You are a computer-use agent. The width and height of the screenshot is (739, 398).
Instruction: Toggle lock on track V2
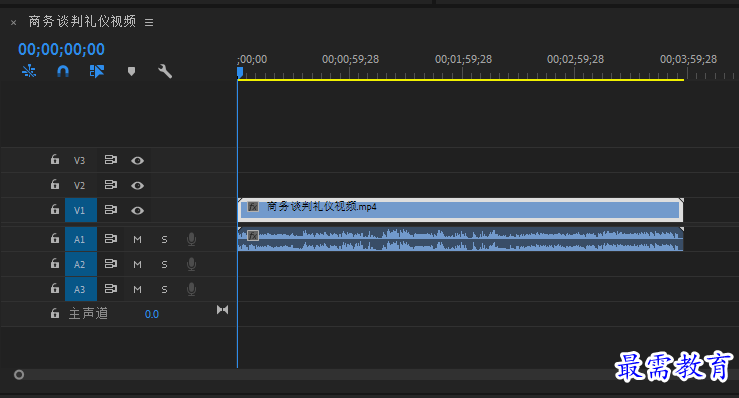point(55,185)
